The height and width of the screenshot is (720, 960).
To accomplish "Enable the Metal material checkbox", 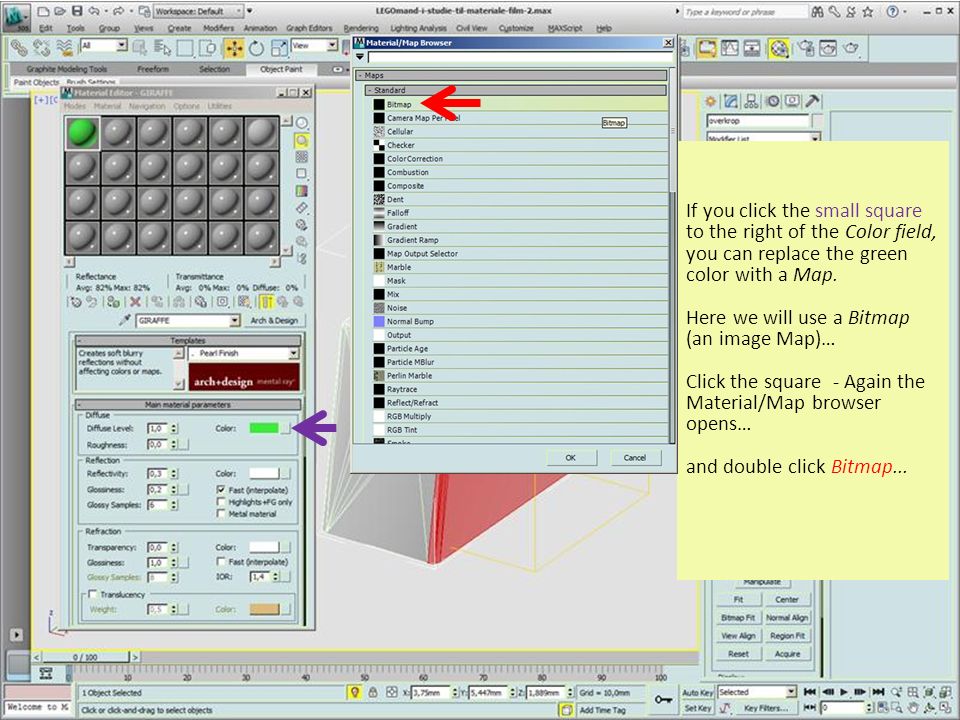I will (221, 514).
